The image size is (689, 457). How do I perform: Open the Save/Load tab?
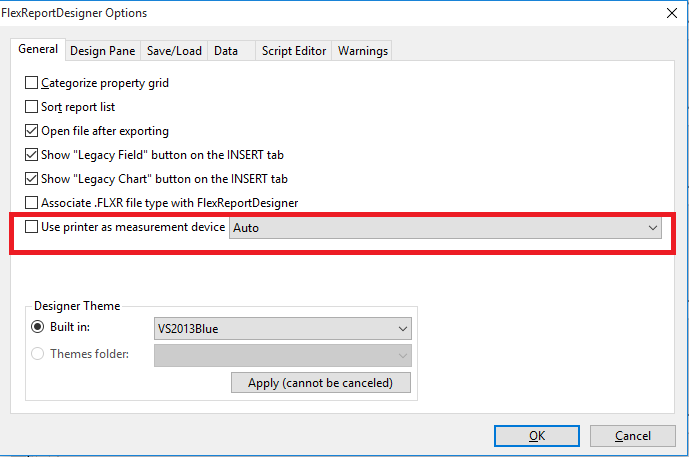click(x=174, y=51)
